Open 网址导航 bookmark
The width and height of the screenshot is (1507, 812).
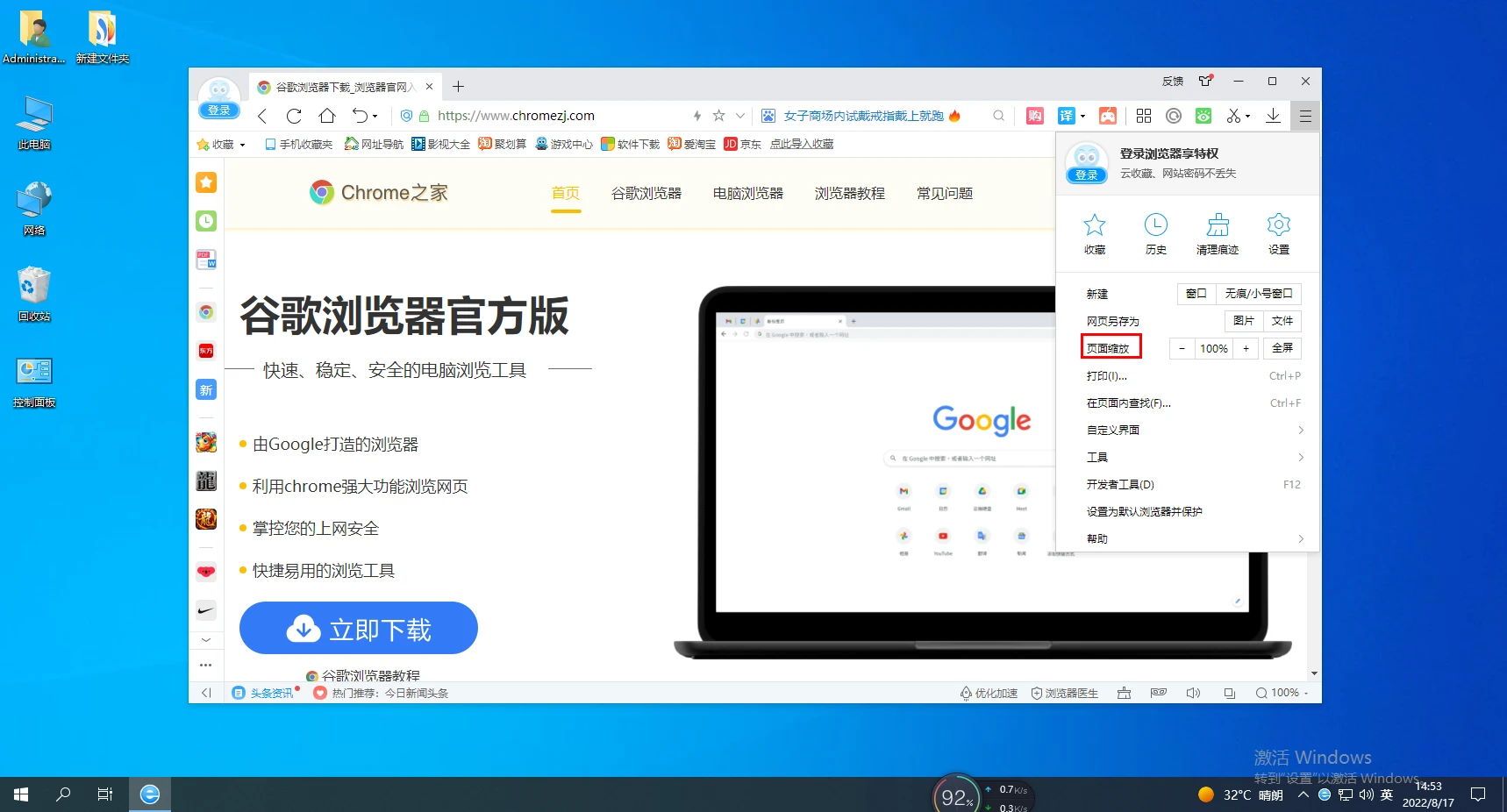pyautogui.click(x=375, y=144)
